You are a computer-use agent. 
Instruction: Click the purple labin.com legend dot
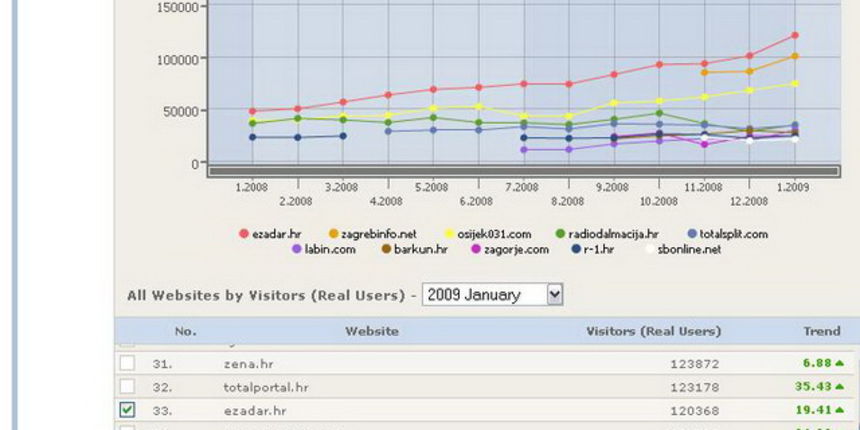[297, 249]
